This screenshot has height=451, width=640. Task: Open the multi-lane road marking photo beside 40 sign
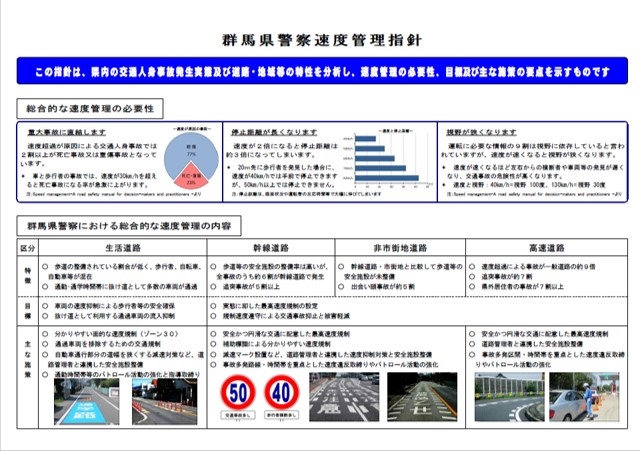click(x=344, y=397)
